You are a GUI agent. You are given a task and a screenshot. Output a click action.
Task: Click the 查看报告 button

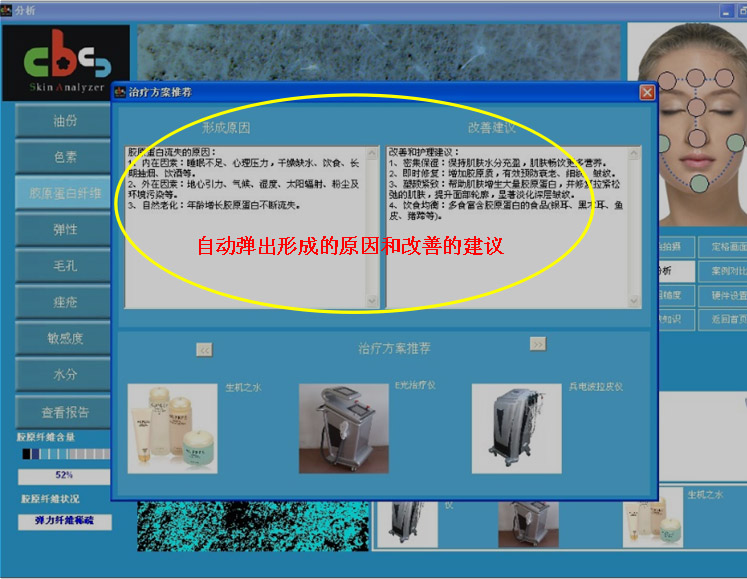(x=65, y=411)
